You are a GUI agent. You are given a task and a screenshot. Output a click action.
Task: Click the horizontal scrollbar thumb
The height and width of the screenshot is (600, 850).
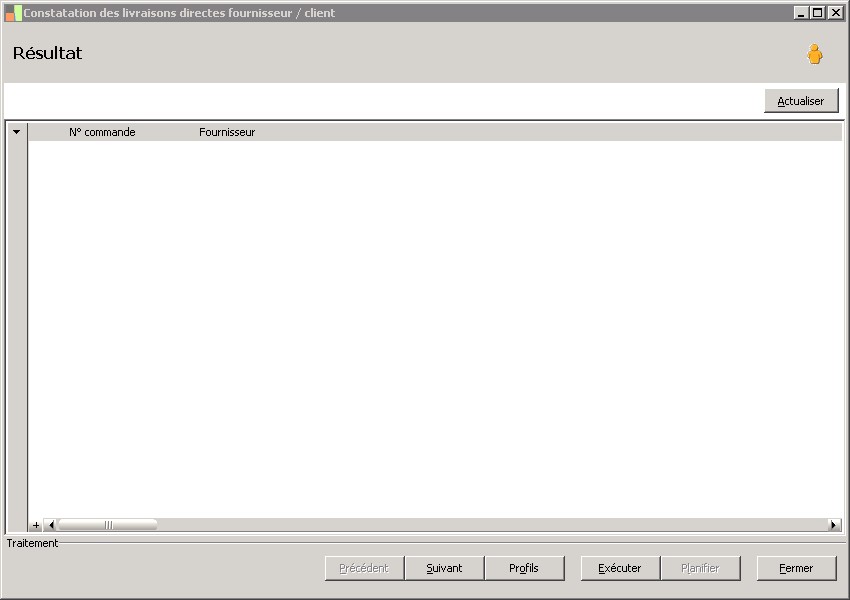(x=108, y=525)
